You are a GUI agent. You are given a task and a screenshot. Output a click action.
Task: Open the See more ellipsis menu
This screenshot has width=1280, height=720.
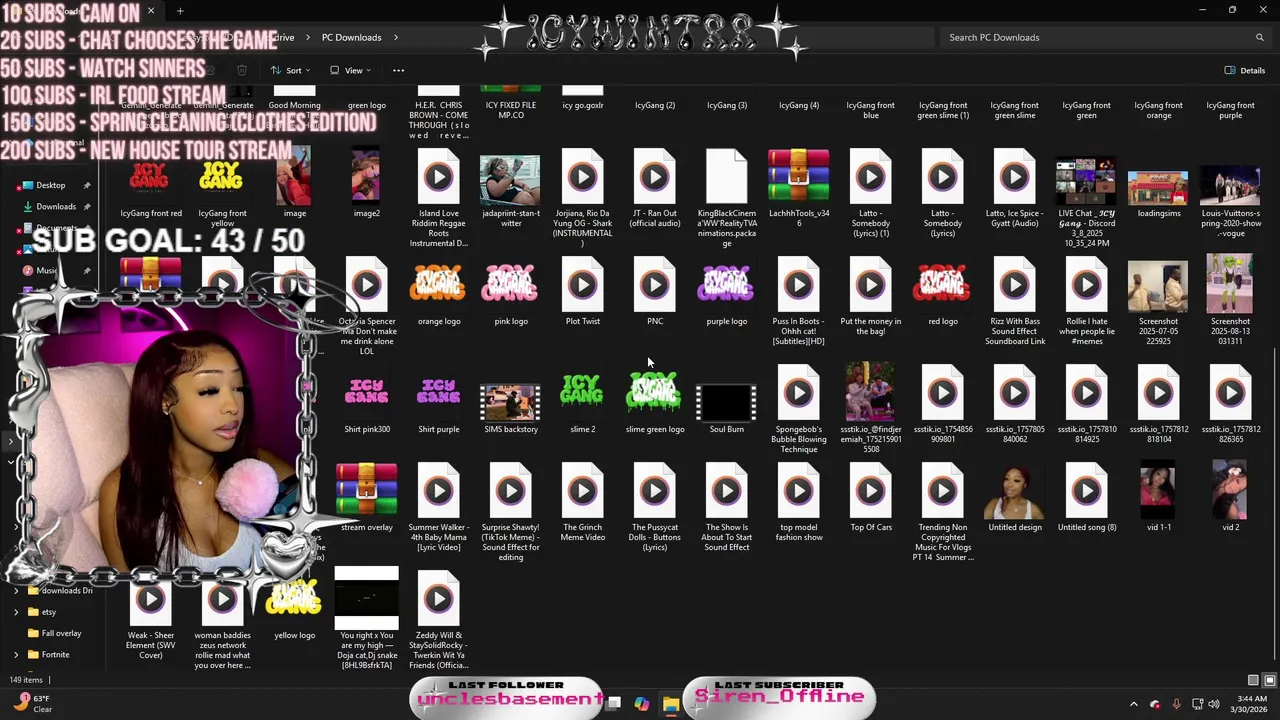[398, 70]
